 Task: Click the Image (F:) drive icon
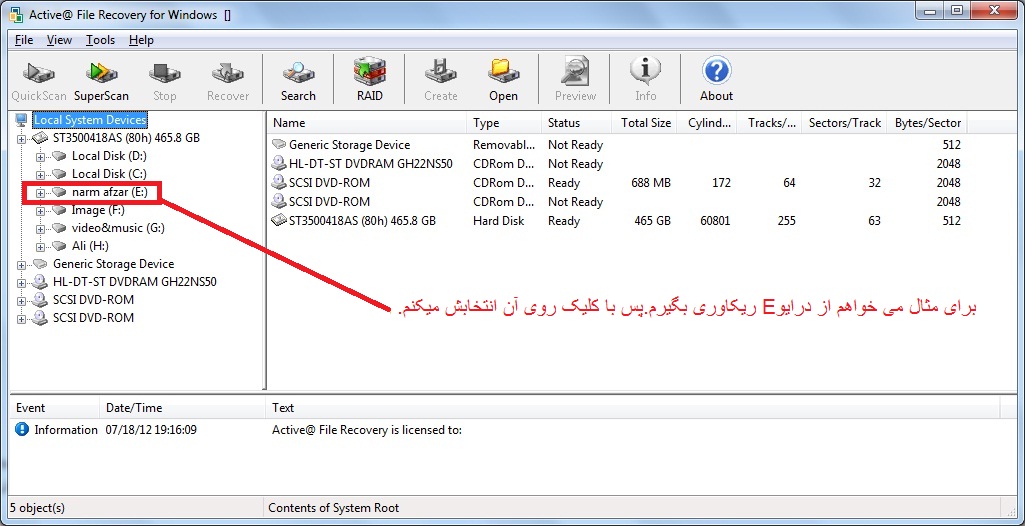59,210
